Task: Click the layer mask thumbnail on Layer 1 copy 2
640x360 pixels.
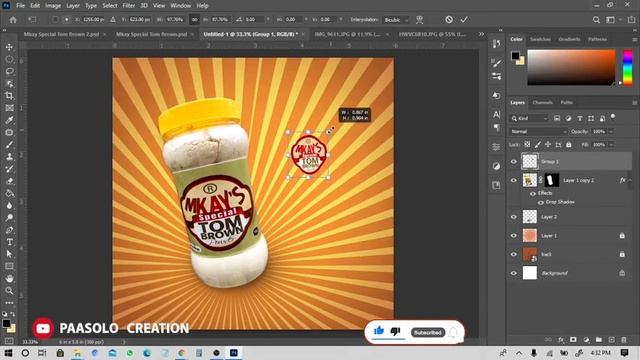Action: pyautogui.click(x=551, y=180)
